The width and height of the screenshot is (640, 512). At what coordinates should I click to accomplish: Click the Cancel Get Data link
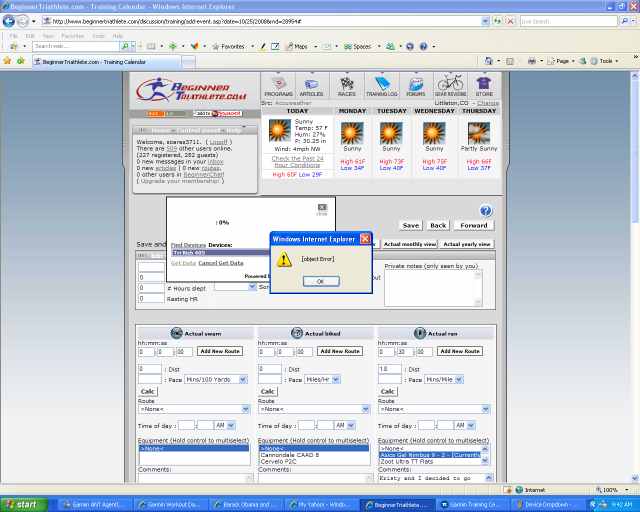click(x=221, y=263)
